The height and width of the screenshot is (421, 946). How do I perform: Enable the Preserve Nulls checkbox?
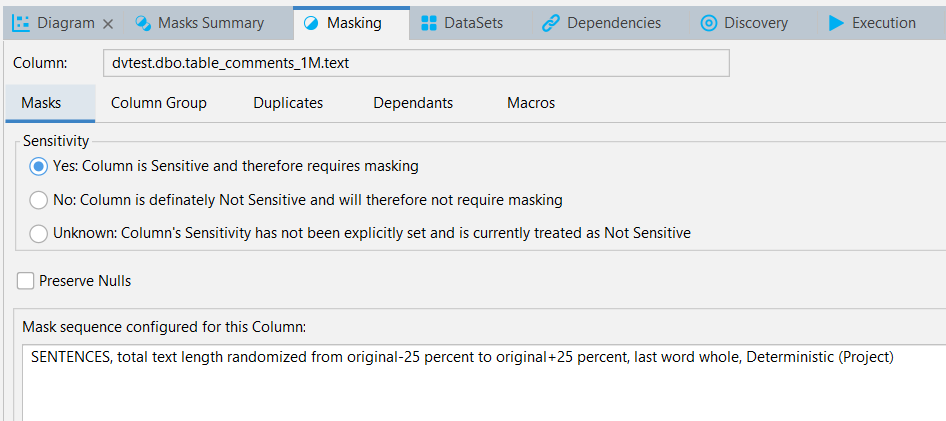(x=25, y=280)
